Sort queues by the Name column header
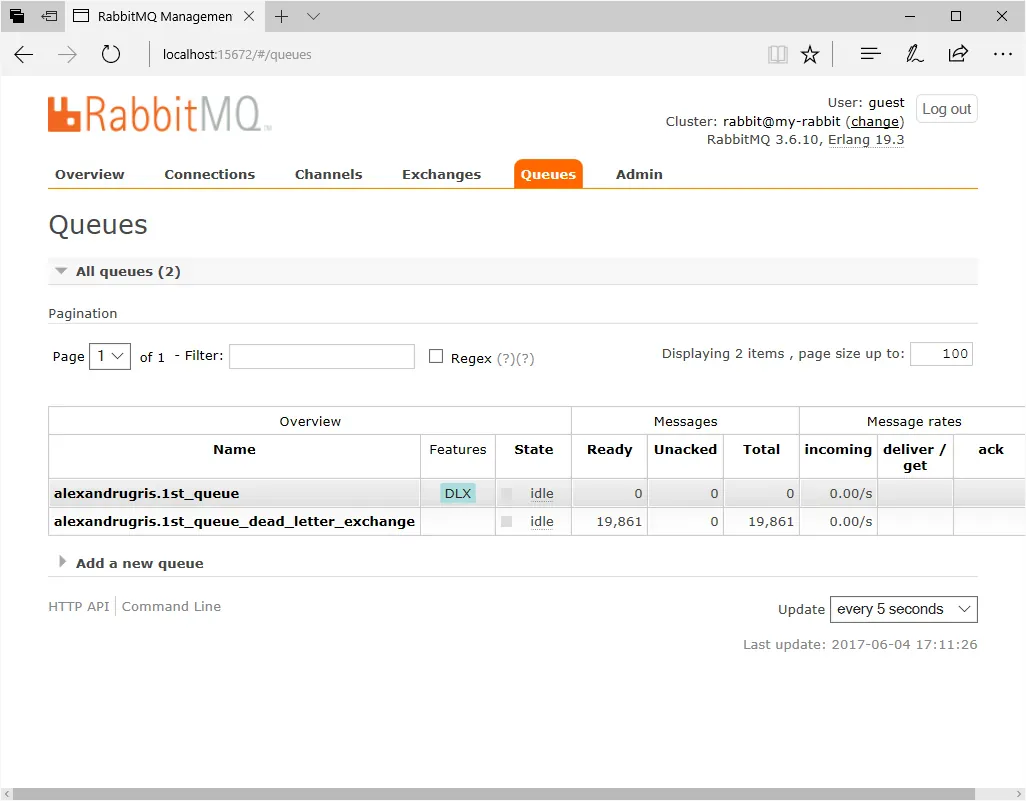This screenshot has width=1026, height=801. 234,450
